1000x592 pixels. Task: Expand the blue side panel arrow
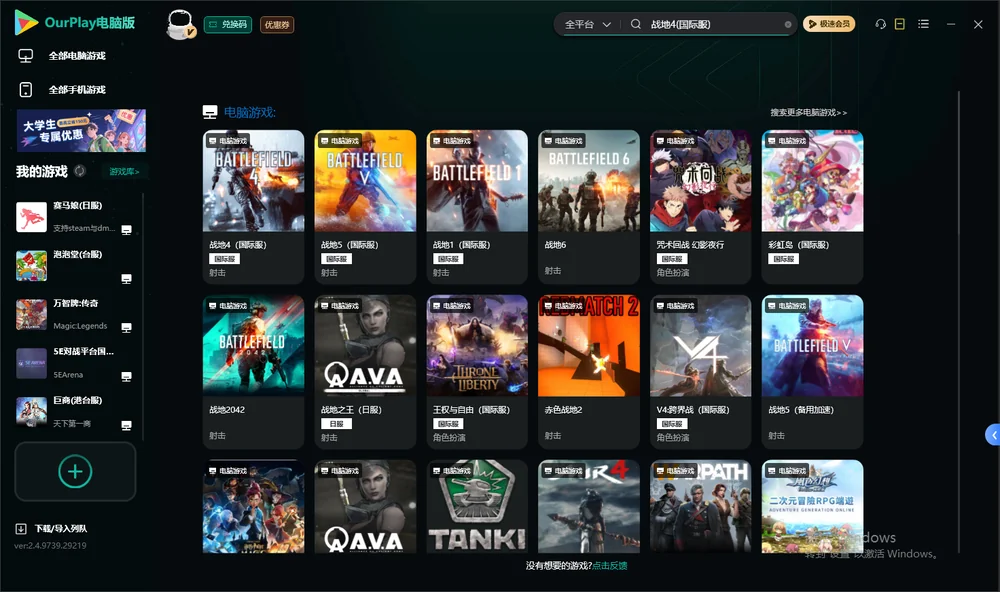993,434
